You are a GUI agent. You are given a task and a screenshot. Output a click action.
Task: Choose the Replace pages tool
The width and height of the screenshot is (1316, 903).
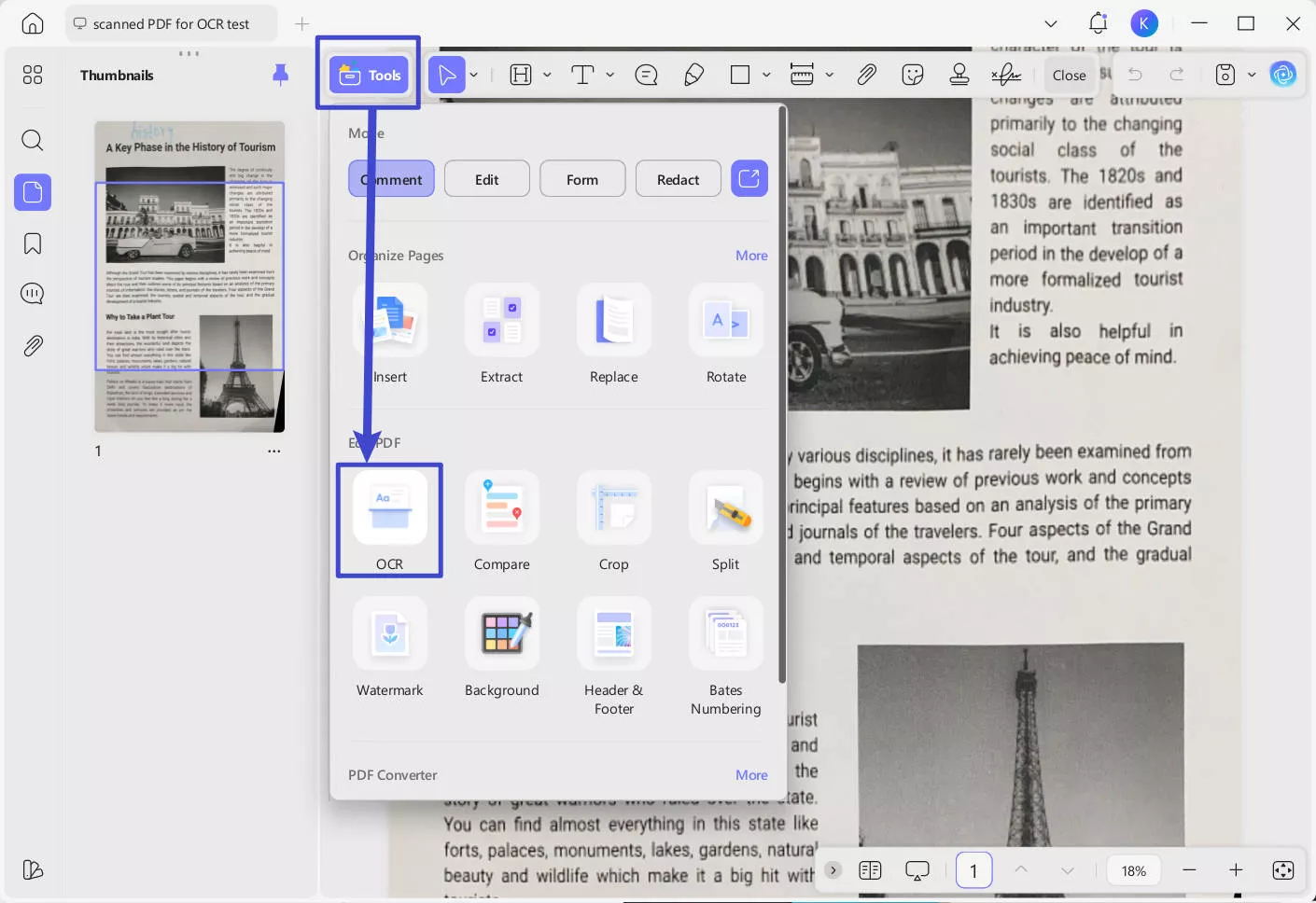tap(614, 334)
